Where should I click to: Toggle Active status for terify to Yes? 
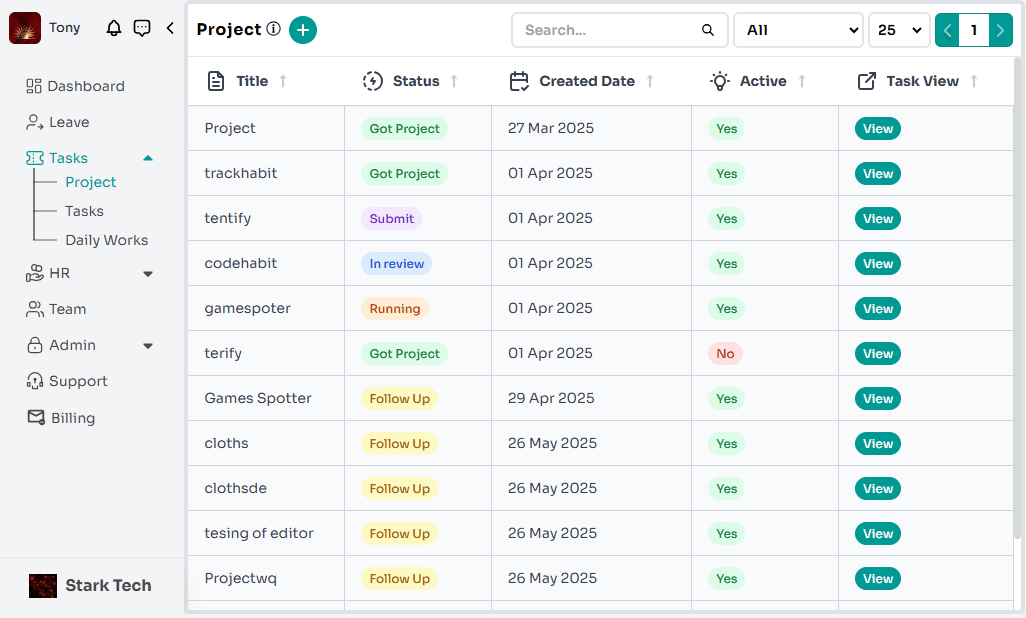[x=724, y=353]
